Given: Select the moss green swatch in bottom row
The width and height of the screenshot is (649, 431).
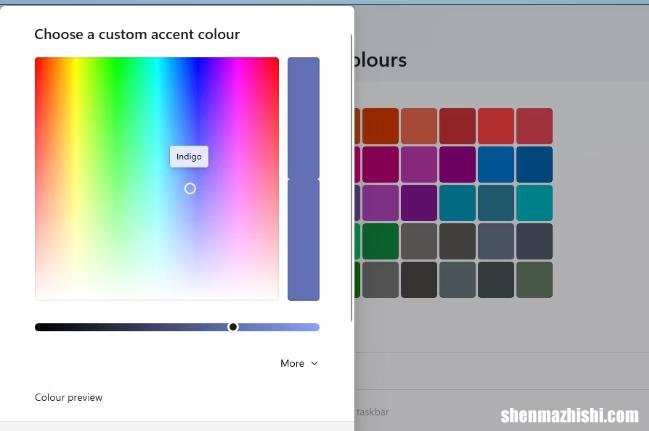Looking at the screenshot, I should [534, 280].
